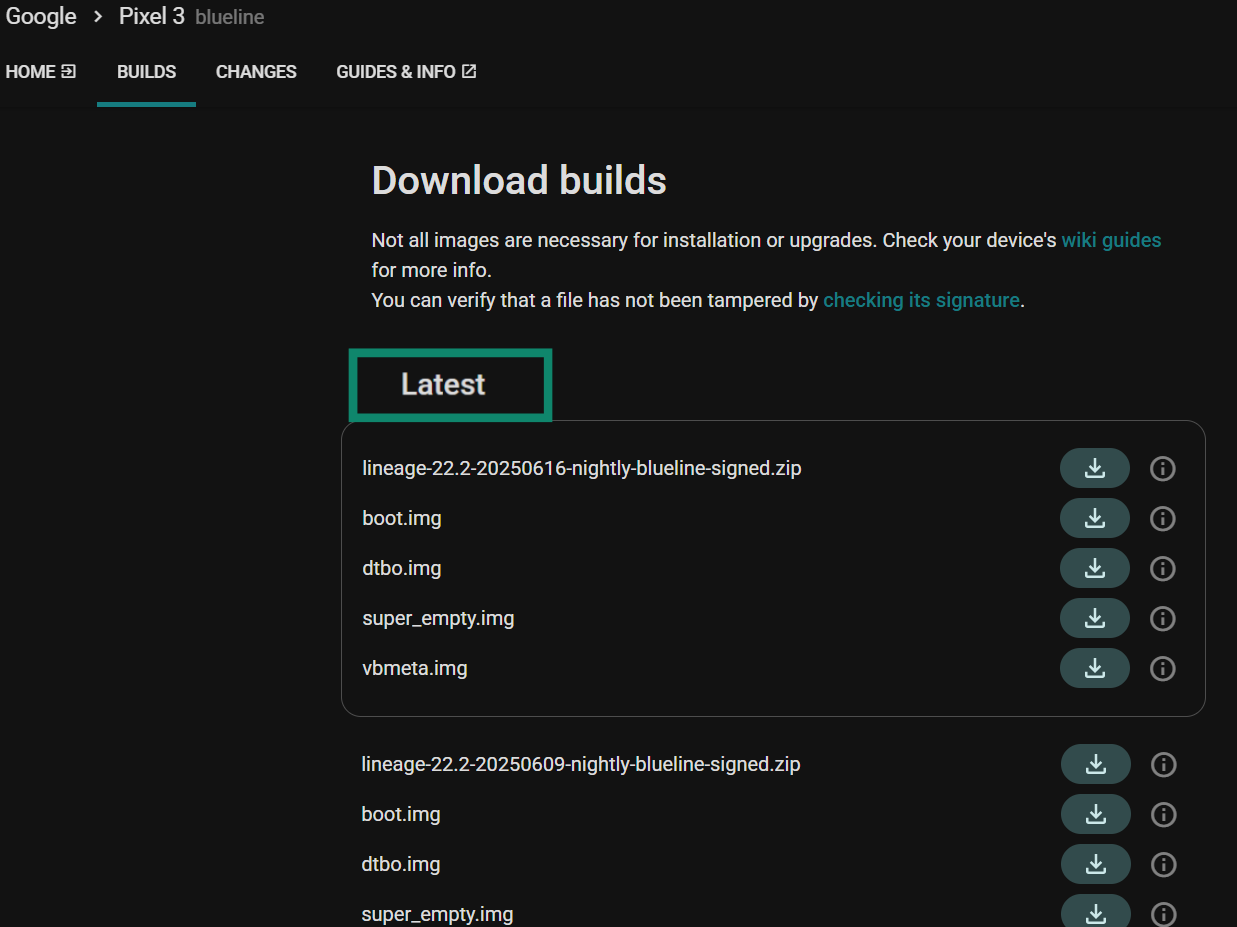The image size is (1237, 927).
Task: Click Google in the breadcrumb navigation
Action: 40,16
